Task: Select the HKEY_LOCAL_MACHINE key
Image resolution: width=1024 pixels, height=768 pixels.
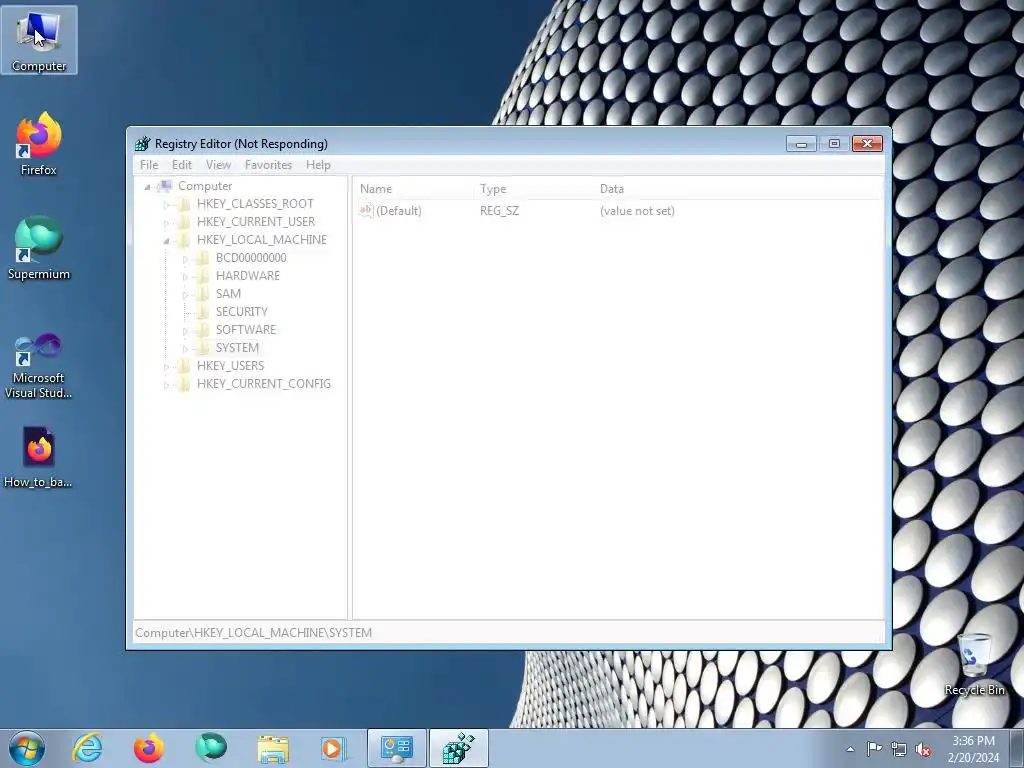Action: 261,240
